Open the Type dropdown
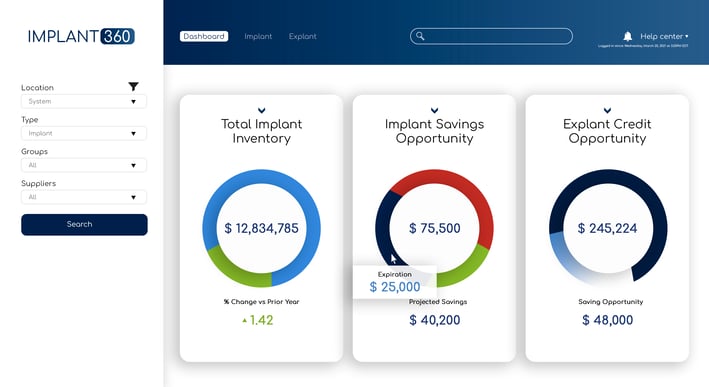 [x=84, y=133]
